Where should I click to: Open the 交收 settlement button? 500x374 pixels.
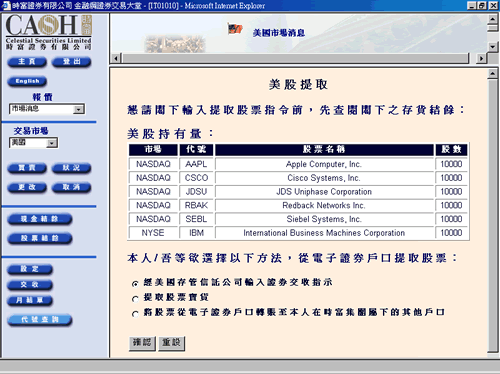pos(30,284)
